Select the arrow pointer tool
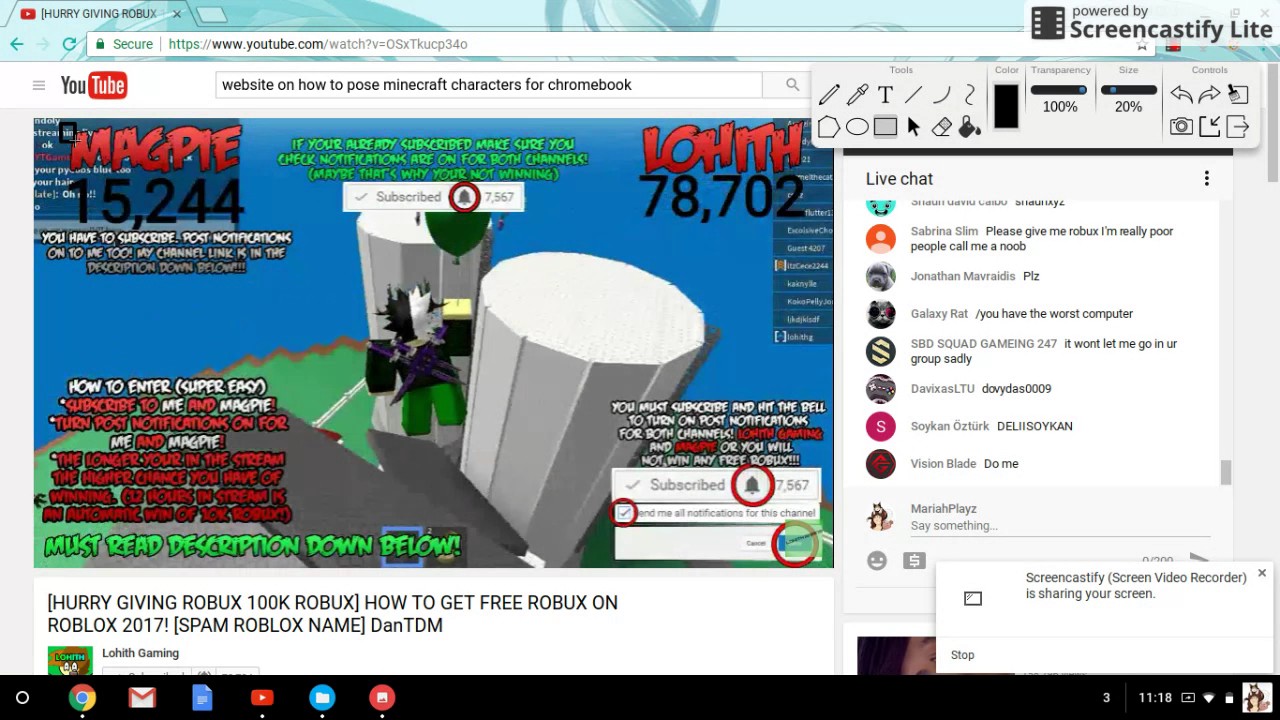The height and width of the screenshot is (720, 1280). pos(913,127)
